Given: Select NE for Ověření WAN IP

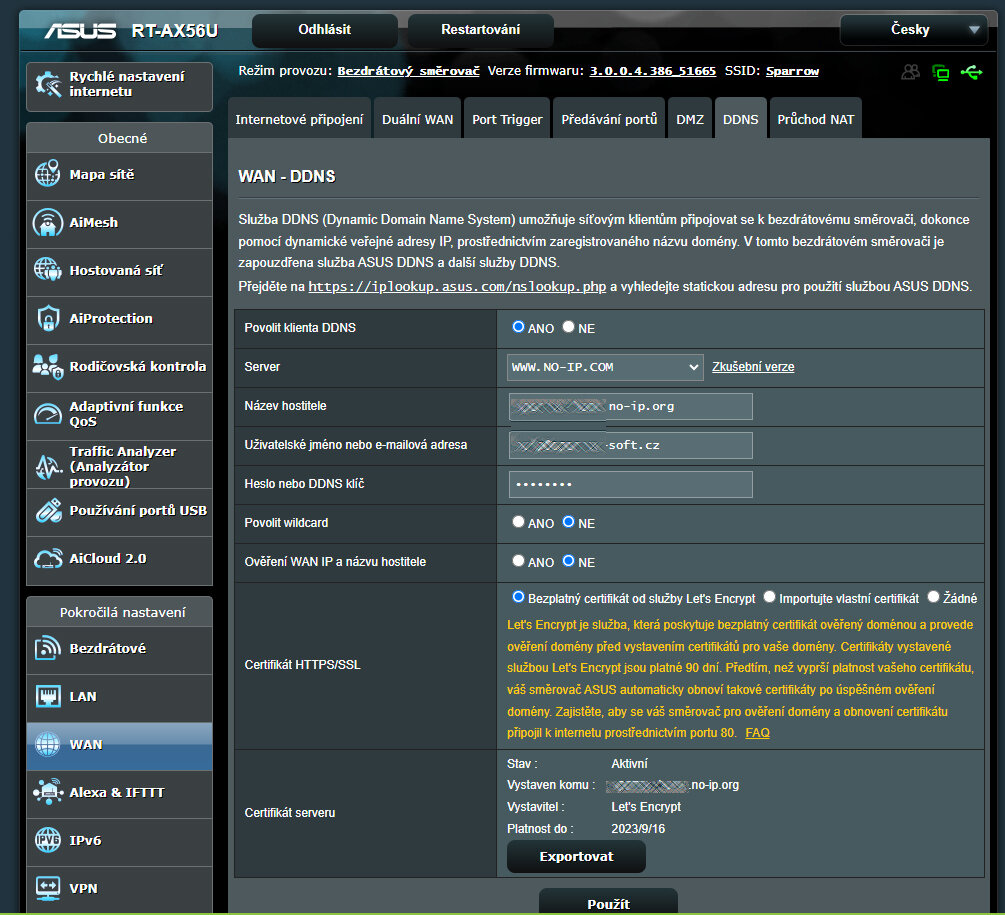Looking at the screenshot, I should click(568, 561).
